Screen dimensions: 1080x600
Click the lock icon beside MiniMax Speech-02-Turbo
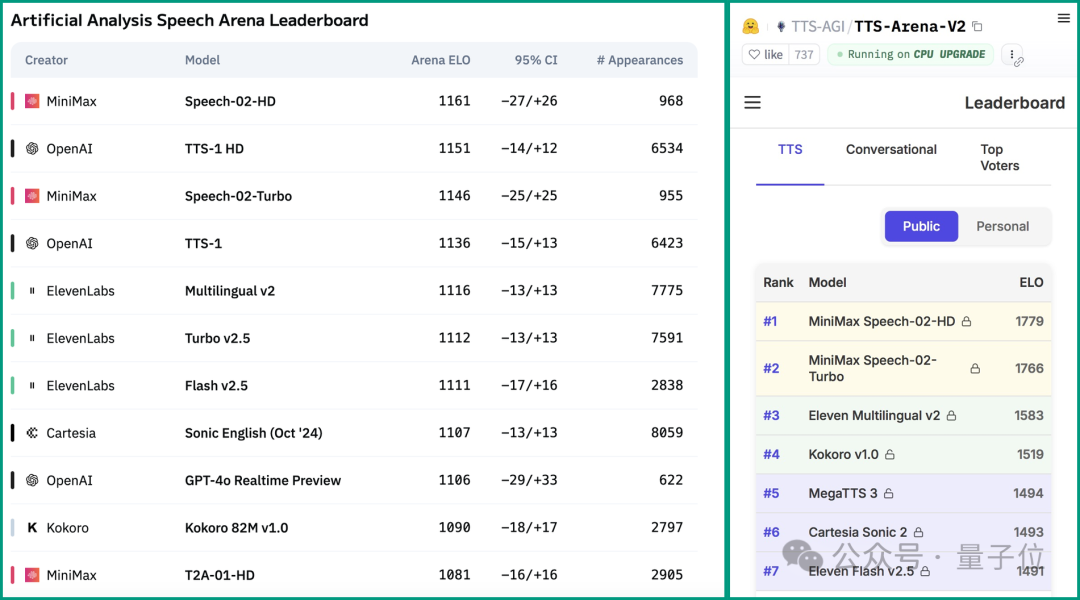975,369
